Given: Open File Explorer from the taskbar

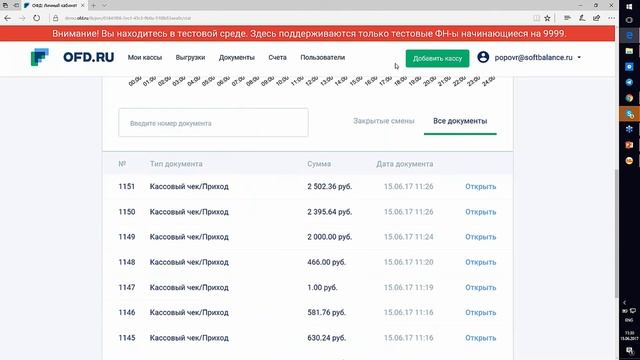Looking at the screenshot, I should click(629, 51).
